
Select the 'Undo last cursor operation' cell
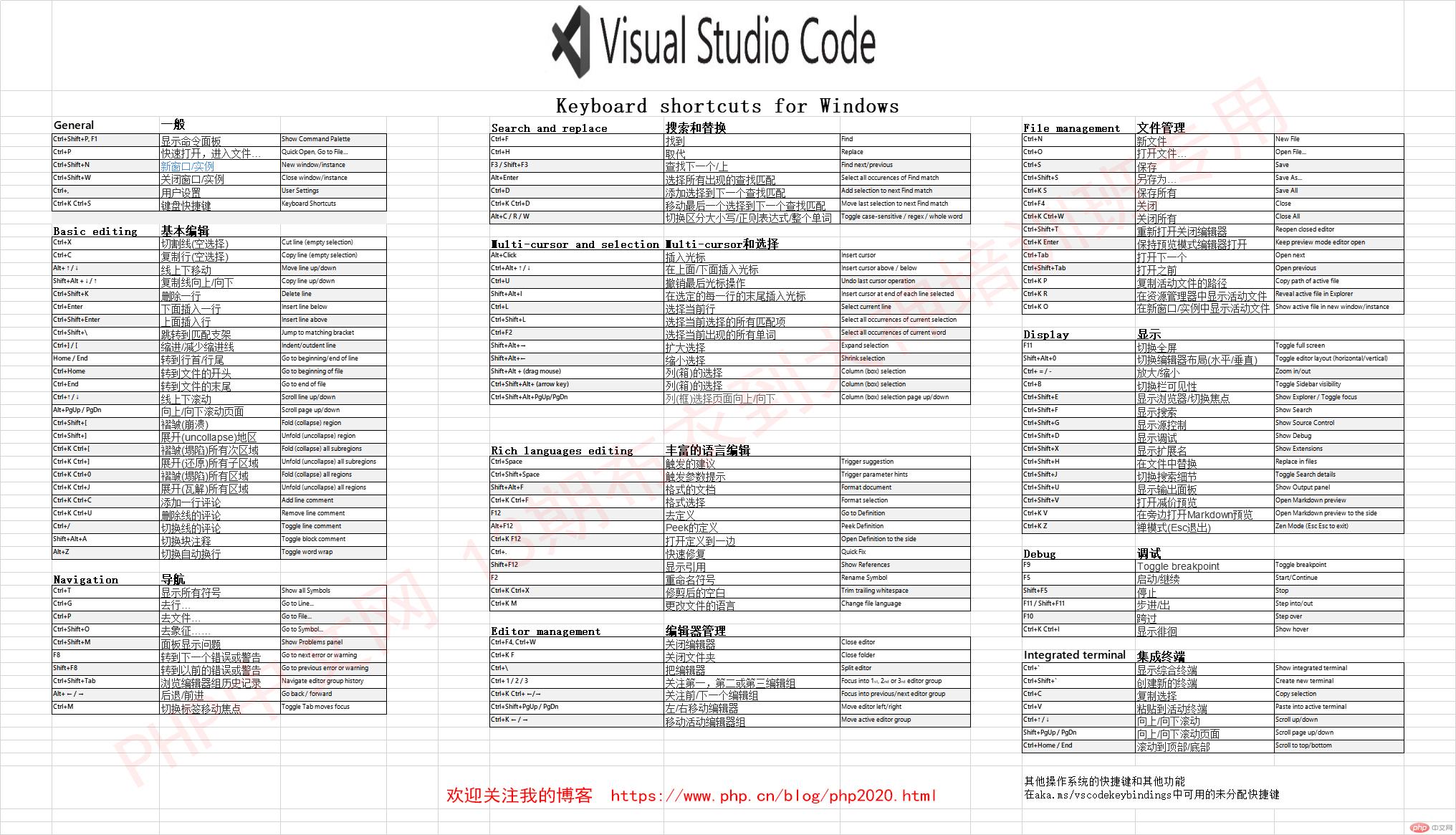[905, 282]
